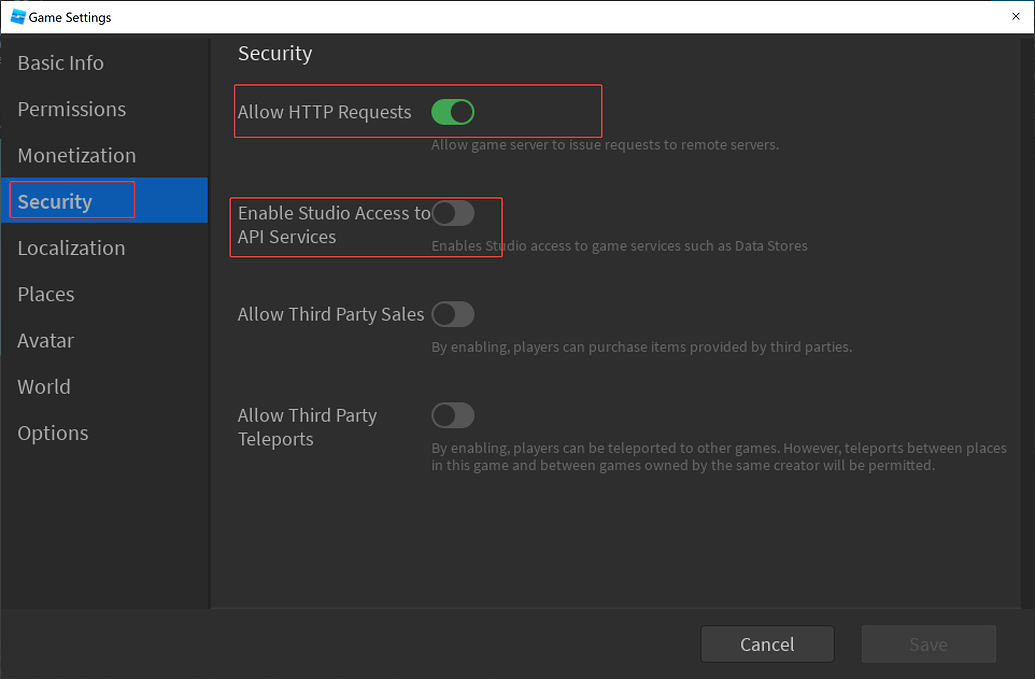
Task: Click the Allow Third Party Sales label
Action: (331, 314)
